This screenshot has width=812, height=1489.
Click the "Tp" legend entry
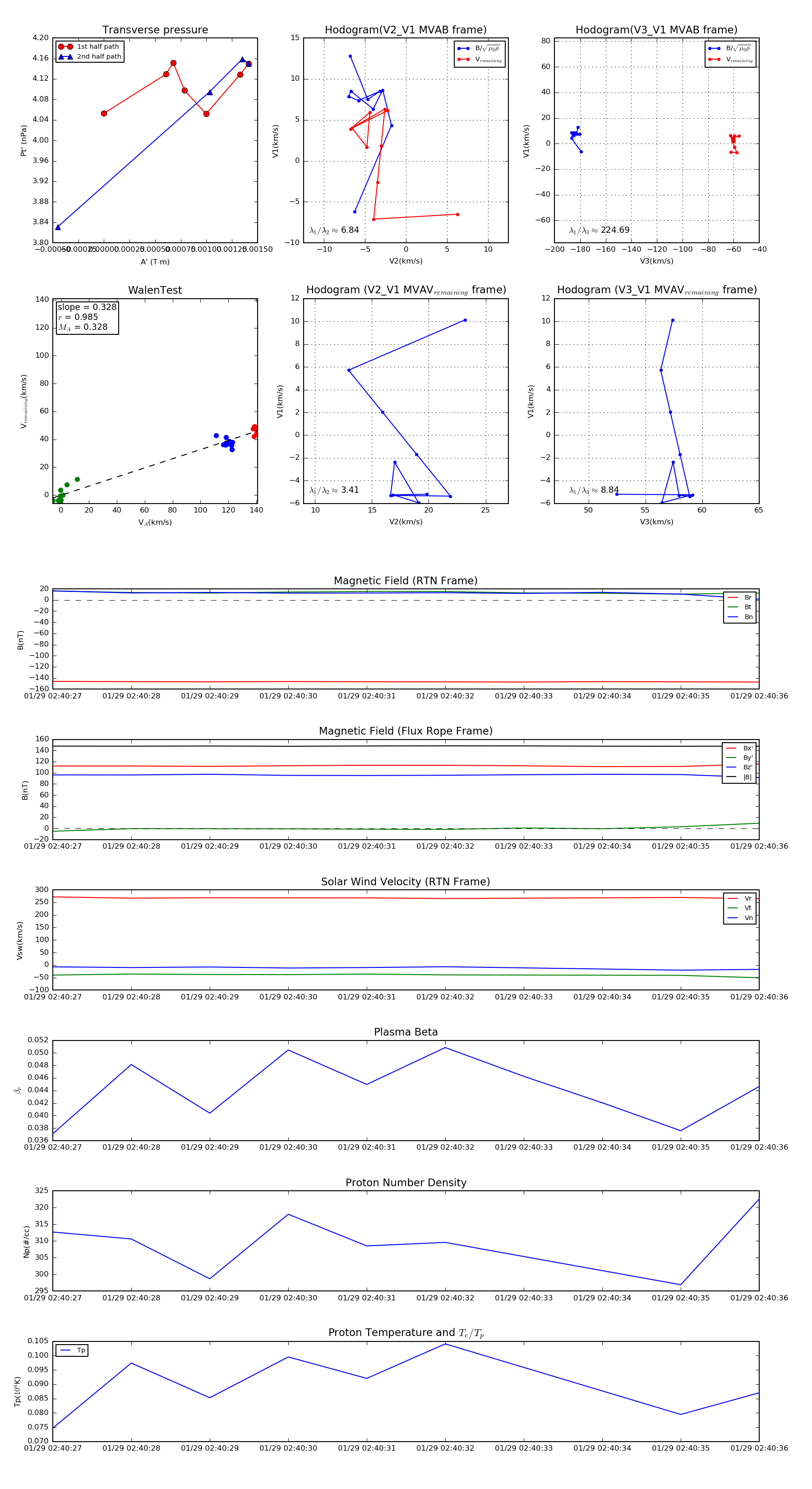(x=73, y=1350)
